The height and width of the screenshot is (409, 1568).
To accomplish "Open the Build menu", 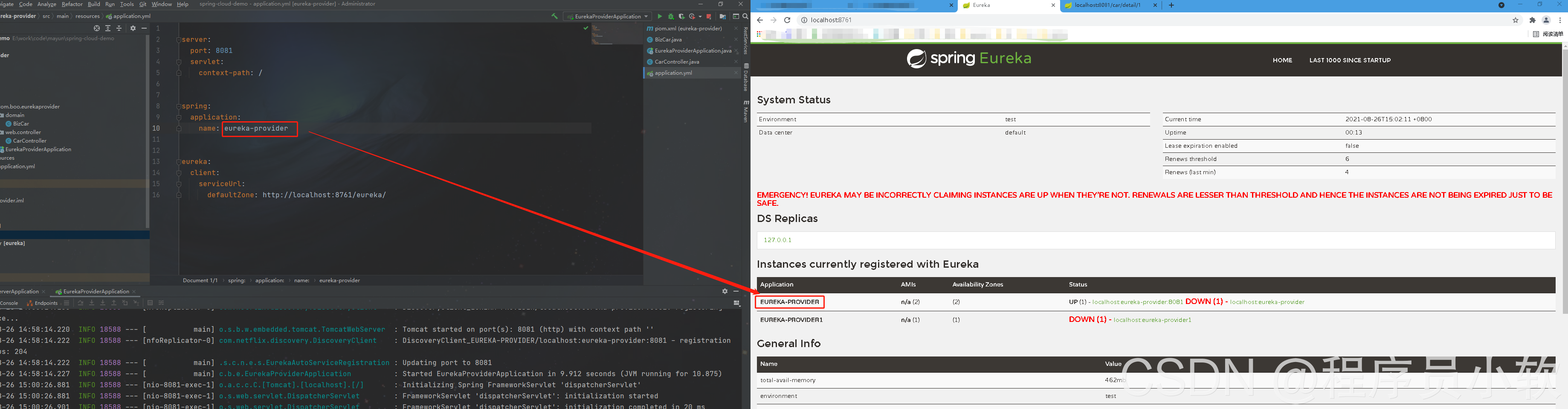I will tap(94, 4).
